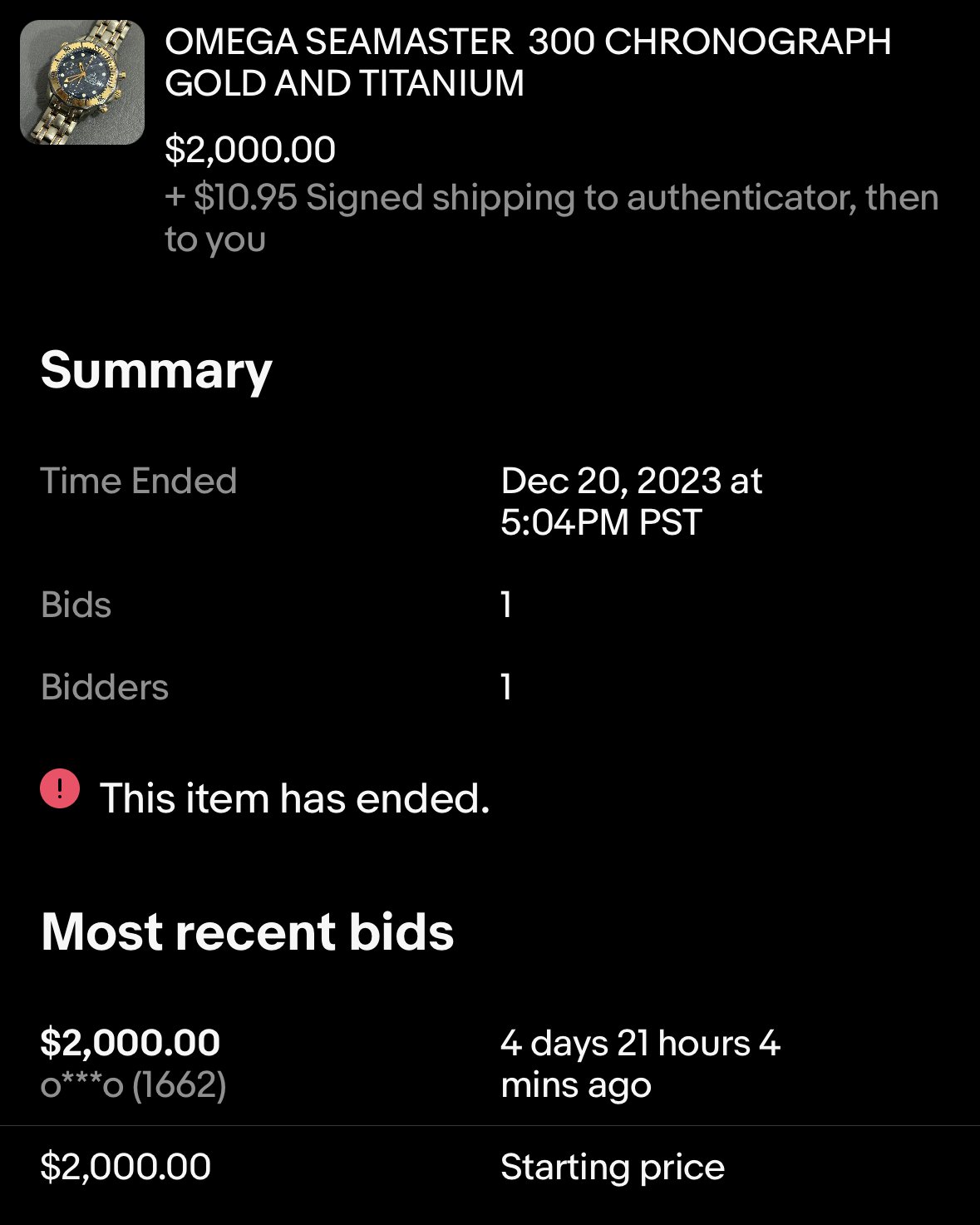
Task: Click the Bids label
Action: coord(76,605)
